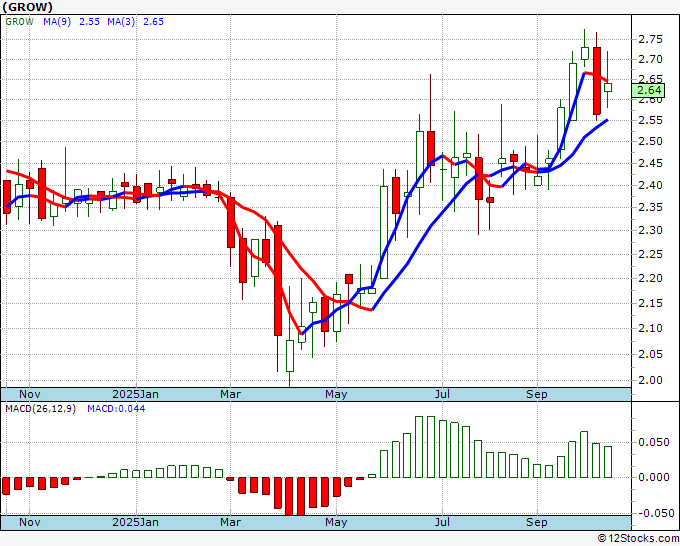The width and height of the screenshot is (680, 546).
Task: Click the MACD(26,12,9) indicator label
Action: 40,410
